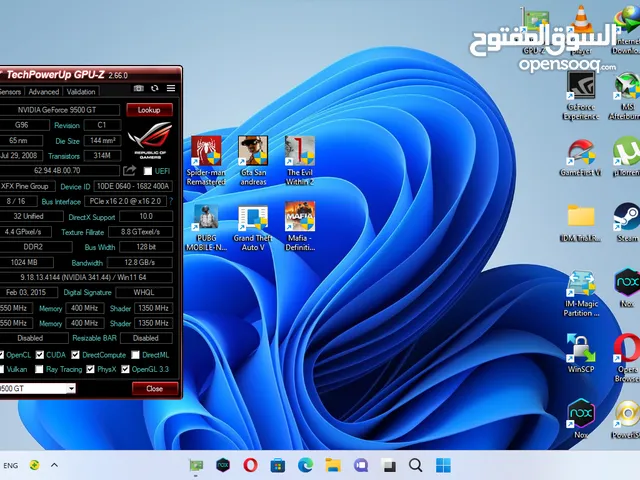Open MSI Afterburner desktop icon

click(627, 96)
